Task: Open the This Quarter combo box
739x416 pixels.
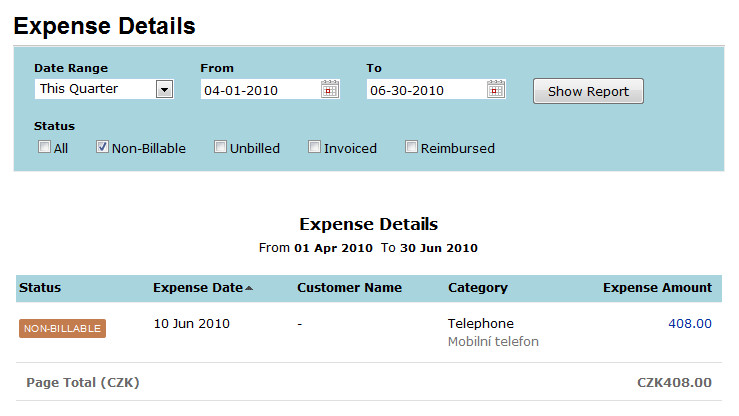Action: click(x=104, y=89)
